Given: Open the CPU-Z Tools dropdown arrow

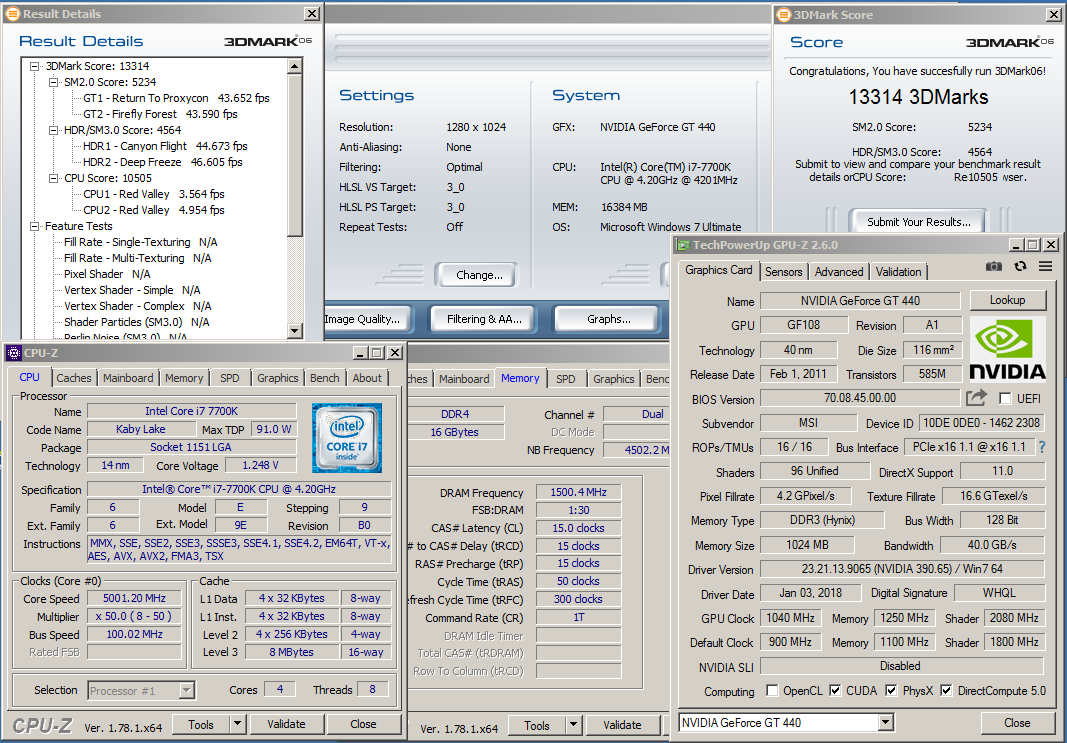Looking at the screenshot, I should [237, 725].
